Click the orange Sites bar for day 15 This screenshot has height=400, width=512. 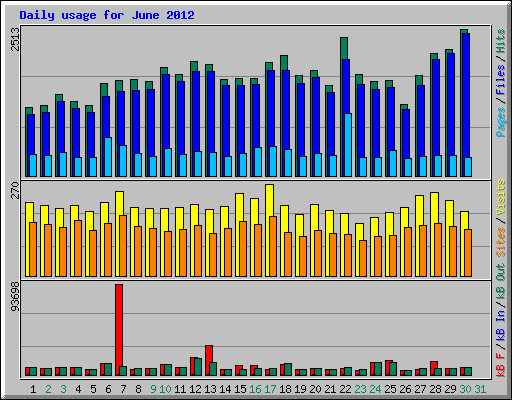[x=243, y=249]
